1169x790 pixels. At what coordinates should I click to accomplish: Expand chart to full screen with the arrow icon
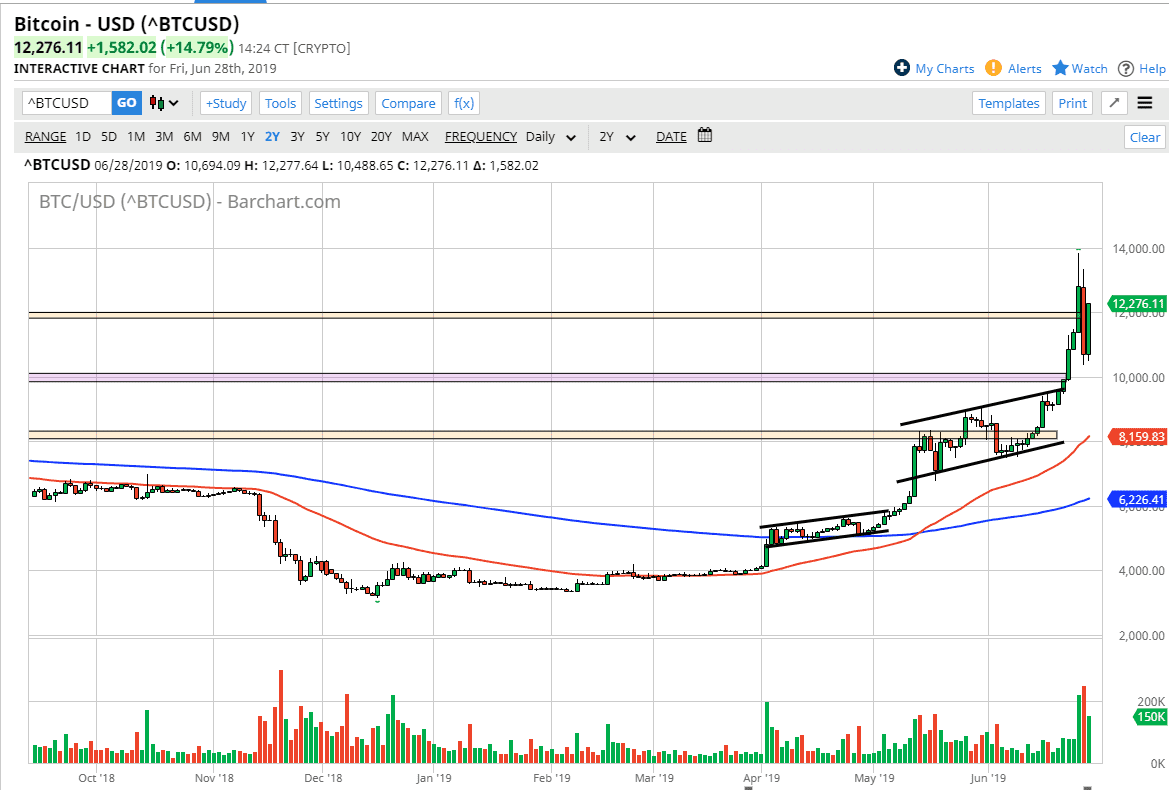(1114, 103)
